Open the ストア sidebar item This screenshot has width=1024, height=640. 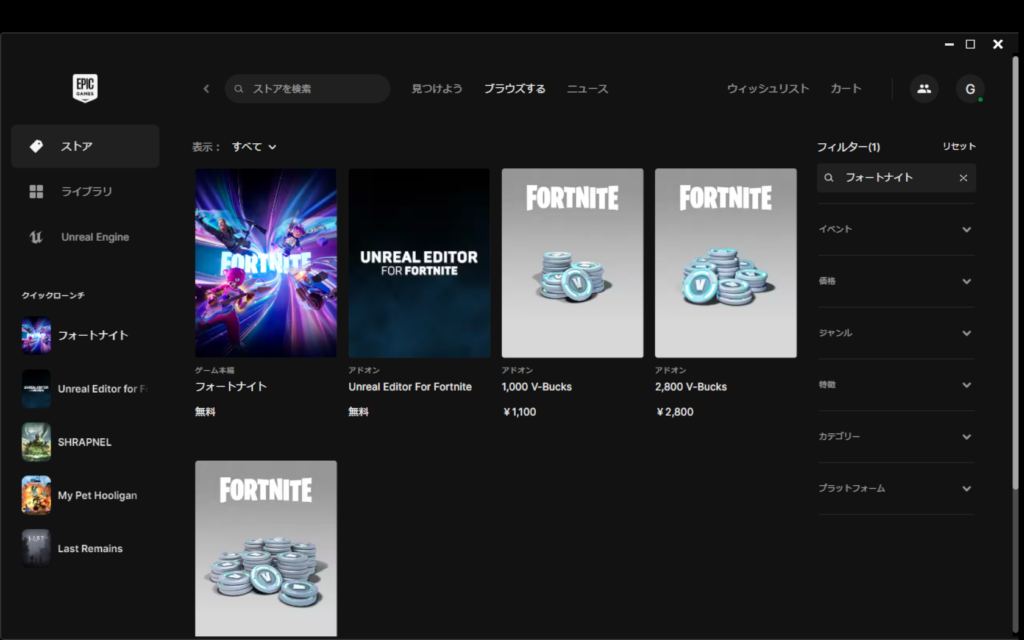85,146
